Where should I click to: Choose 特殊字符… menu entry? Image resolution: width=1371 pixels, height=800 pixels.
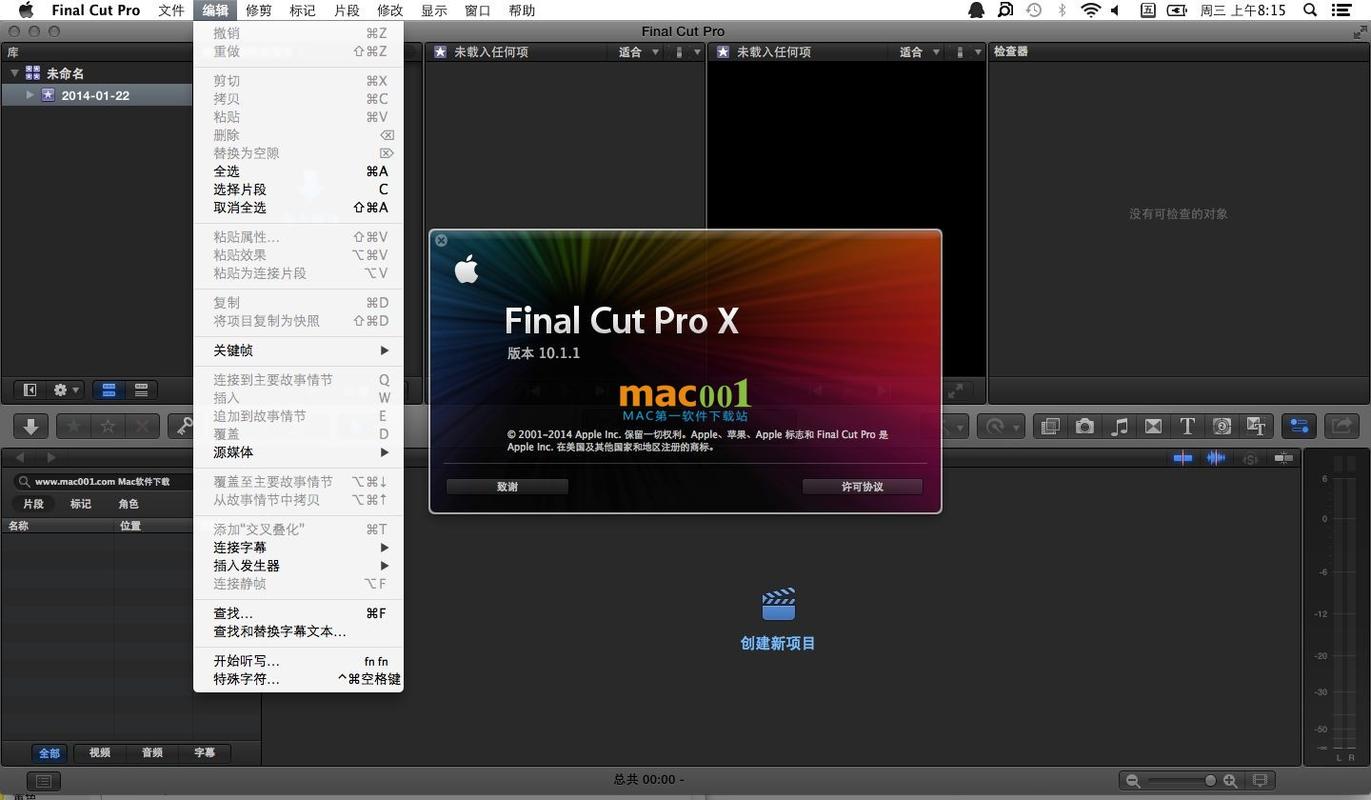pyautogui.click(x=298, y=679)
